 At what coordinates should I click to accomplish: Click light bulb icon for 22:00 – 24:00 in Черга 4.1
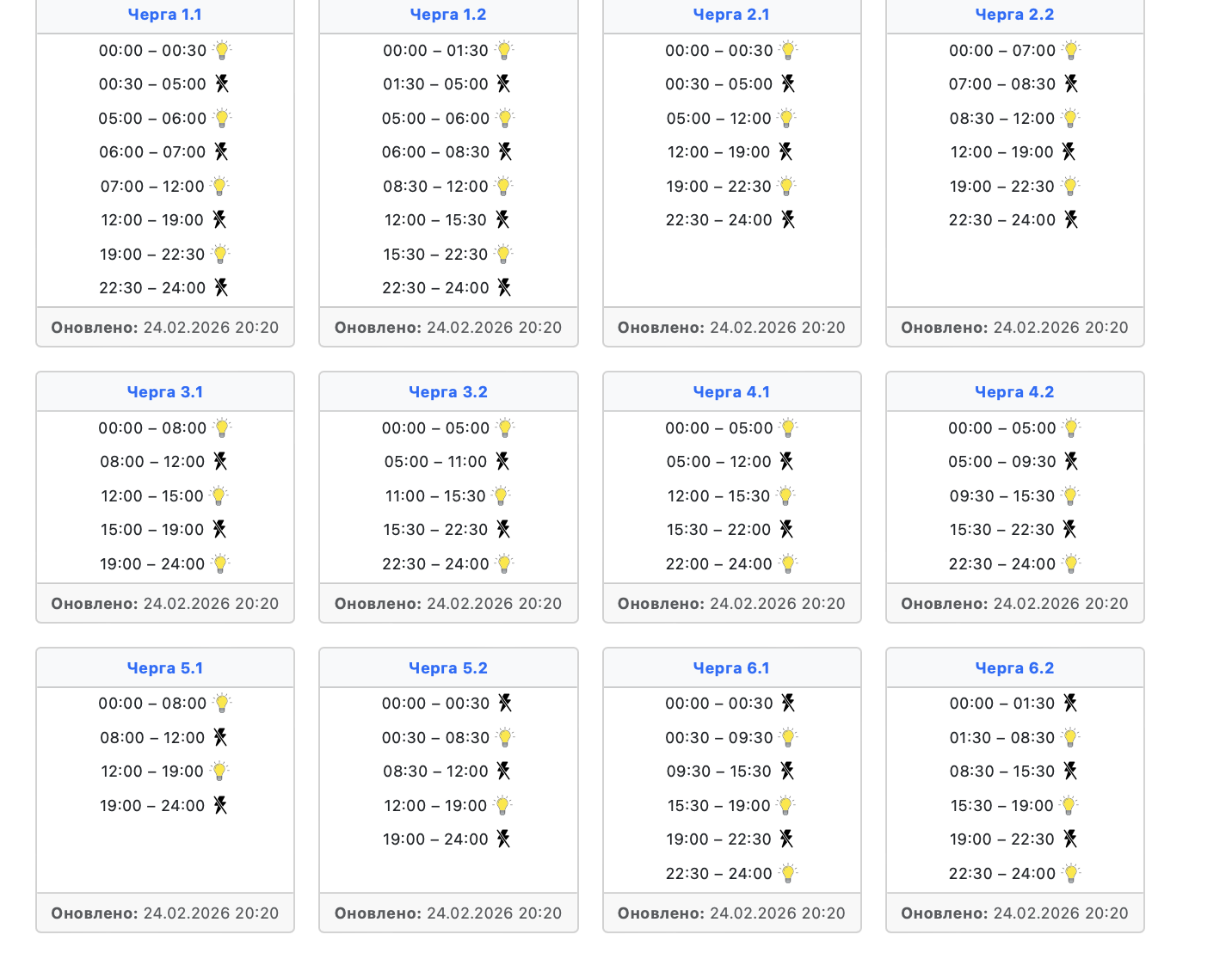tap(787, 564)
